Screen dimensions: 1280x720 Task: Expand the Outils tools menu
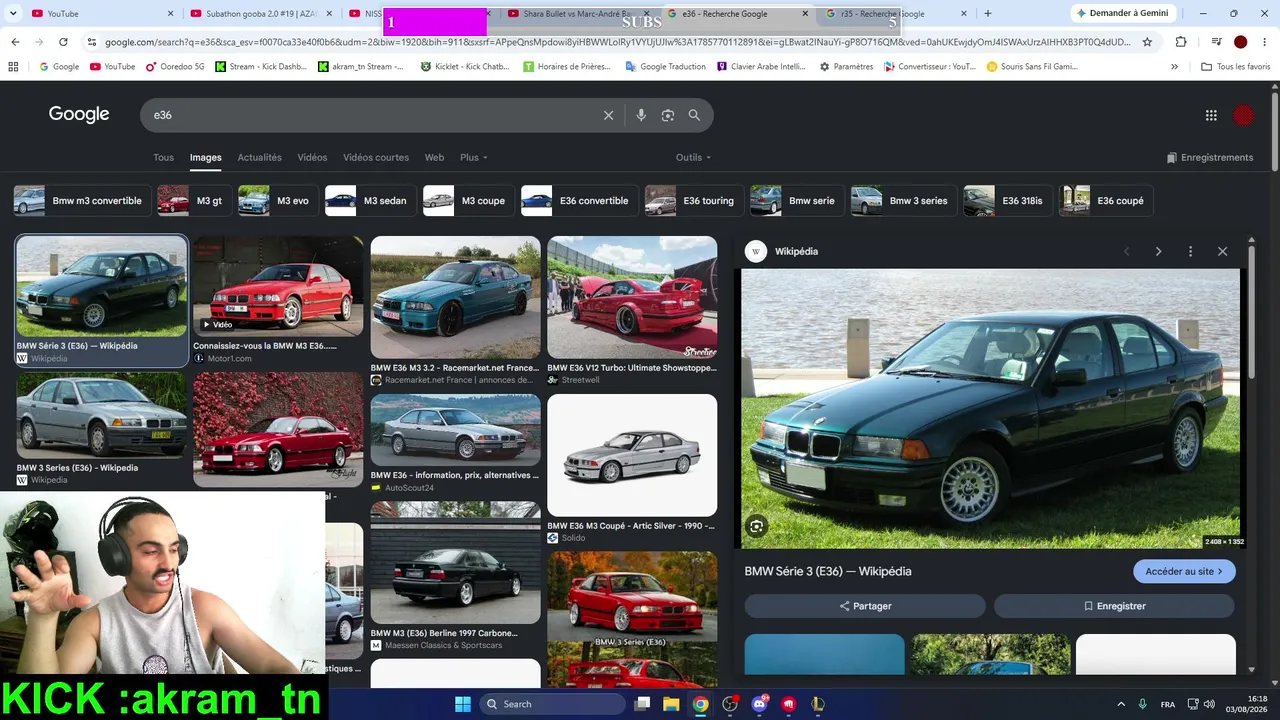pos(693,157)
